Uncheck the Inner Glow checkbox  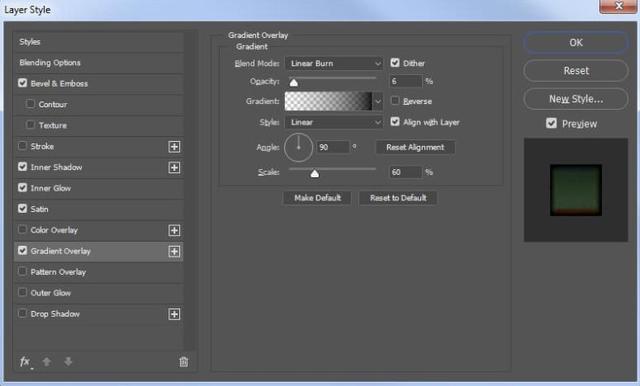(x=22, y=187)
